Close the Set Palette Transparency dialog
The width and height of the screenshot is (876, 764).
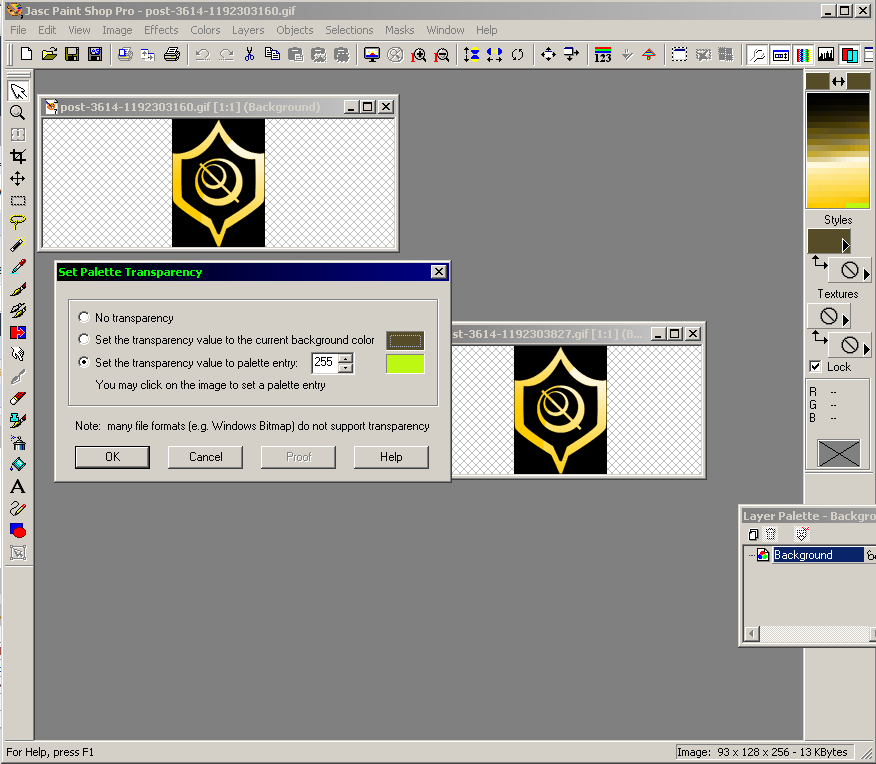439,271
